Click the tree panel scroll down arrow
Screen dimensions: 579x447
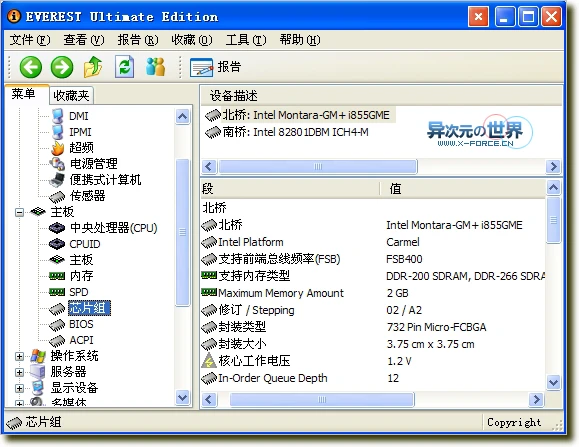pos(182,398)
